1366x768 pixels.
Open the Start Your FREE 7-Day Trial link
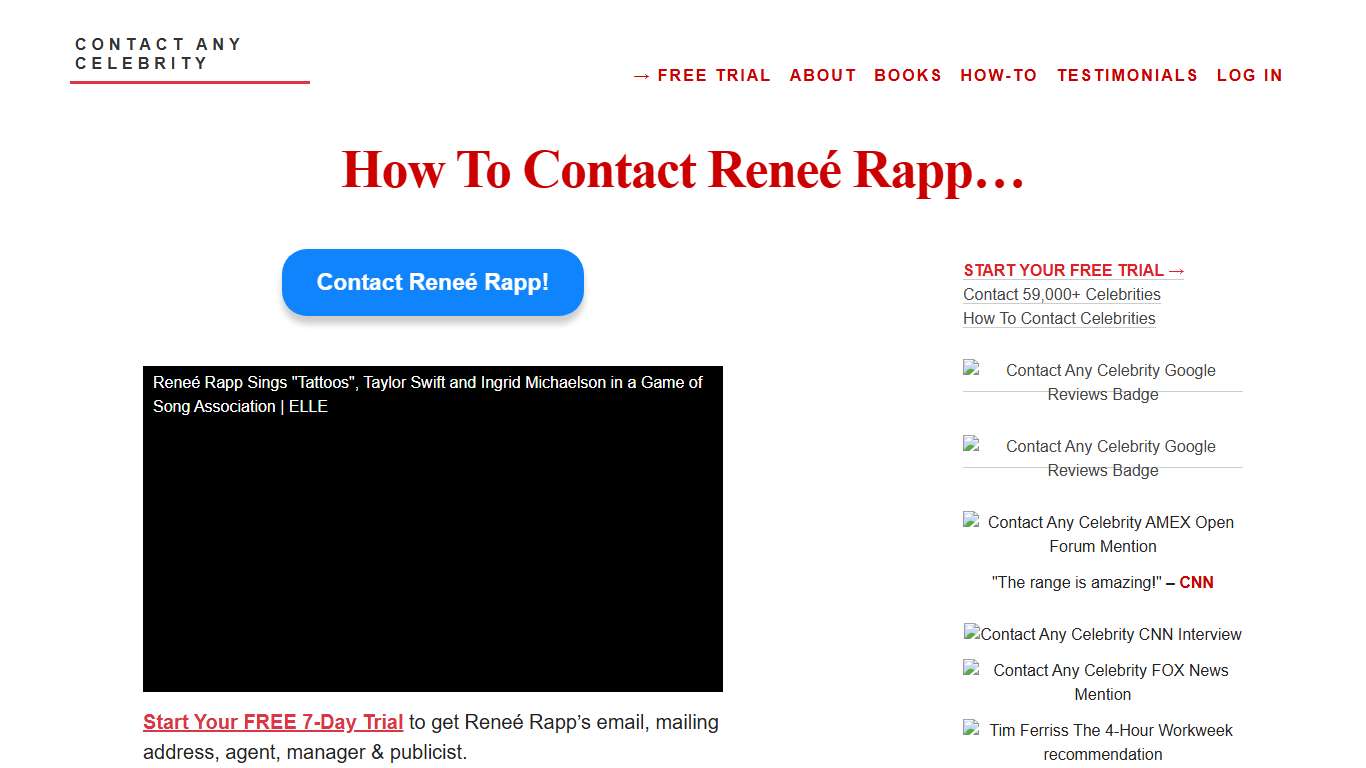[272, 722]
